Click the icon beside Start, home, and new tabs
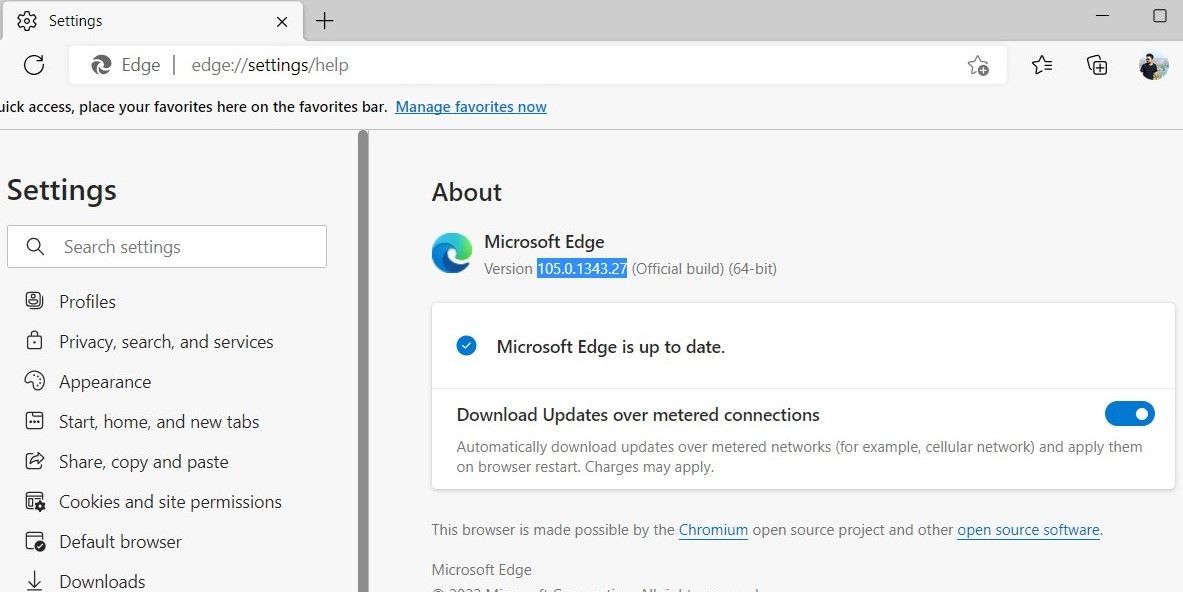Screen dimensions: 1183x592 pos(35,421)
